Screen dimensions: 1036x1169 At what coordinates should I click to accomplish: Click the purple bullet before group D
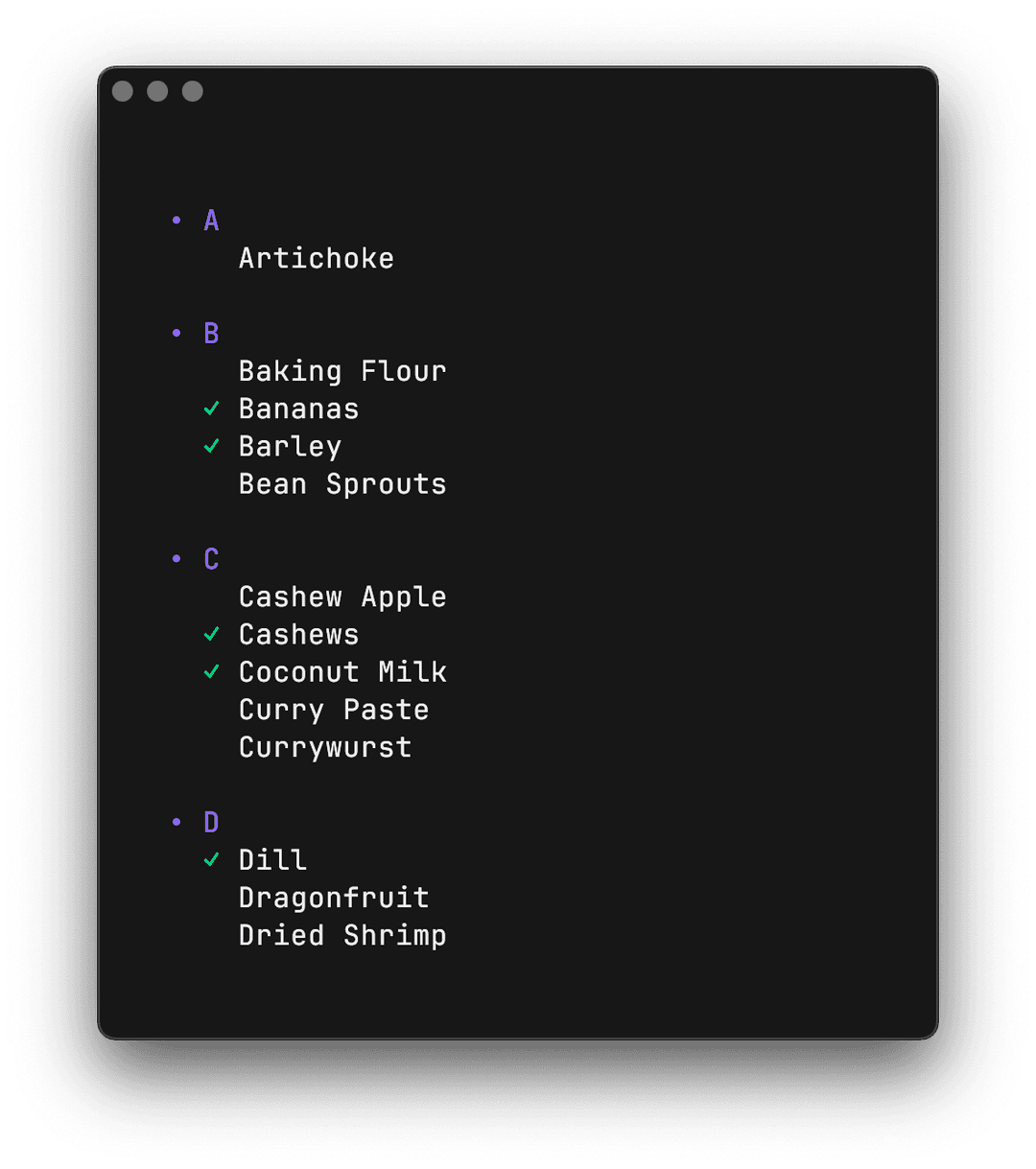(x=177, y=823)
